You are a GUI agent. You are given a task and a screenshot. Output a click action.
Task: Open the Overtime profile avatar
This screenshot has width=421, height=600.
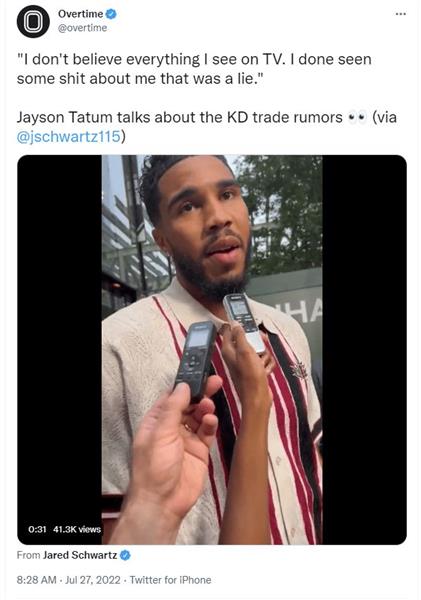[x=33, y=22]
